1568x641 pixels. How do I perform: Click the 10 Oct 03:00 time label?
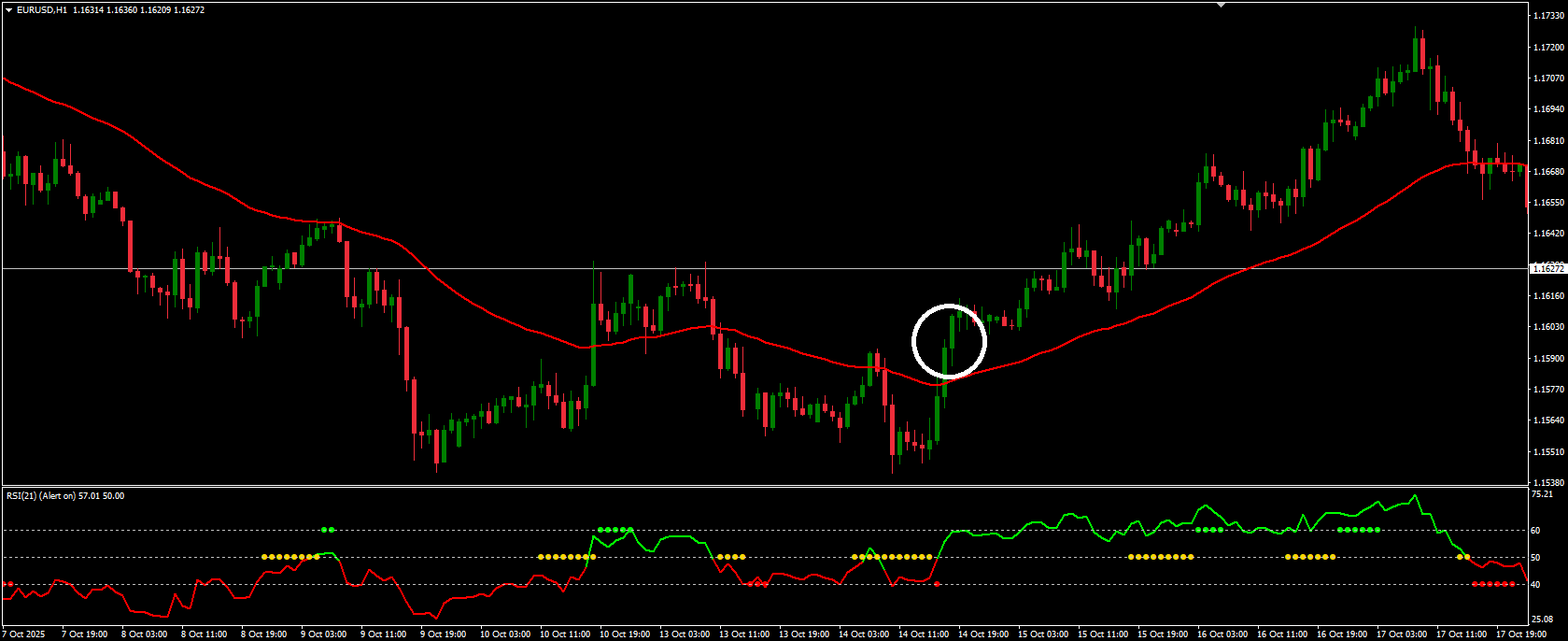(x=504, y=634)
